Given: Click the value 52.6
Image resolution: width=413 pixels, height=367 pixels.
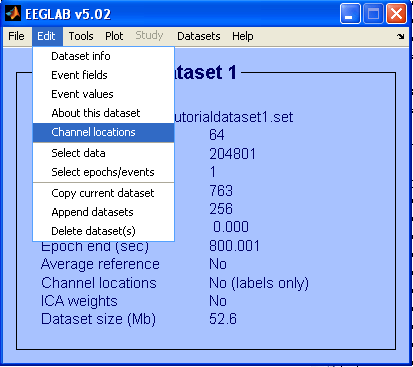Looking at the screenshot, I should (223, 319).
